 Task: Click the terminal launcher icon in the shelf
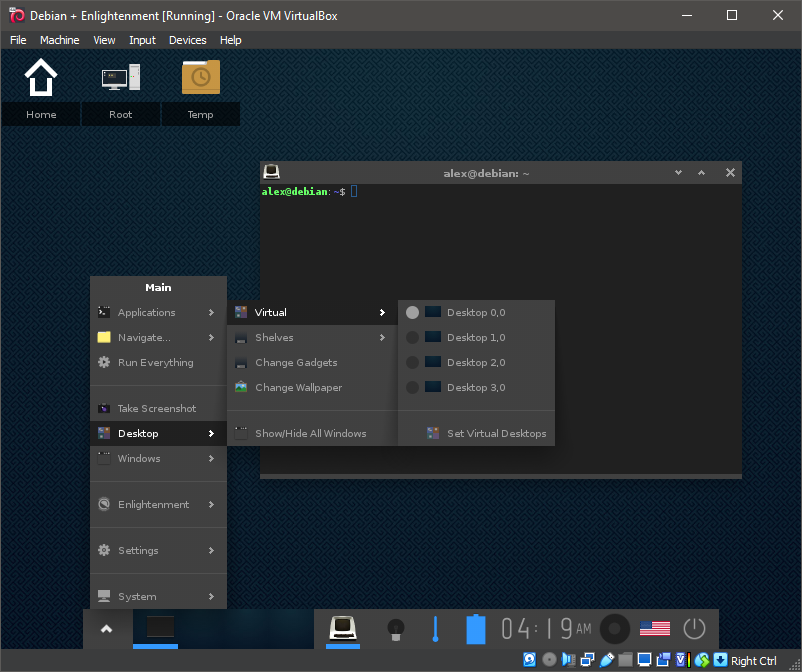tap(344, 628)
